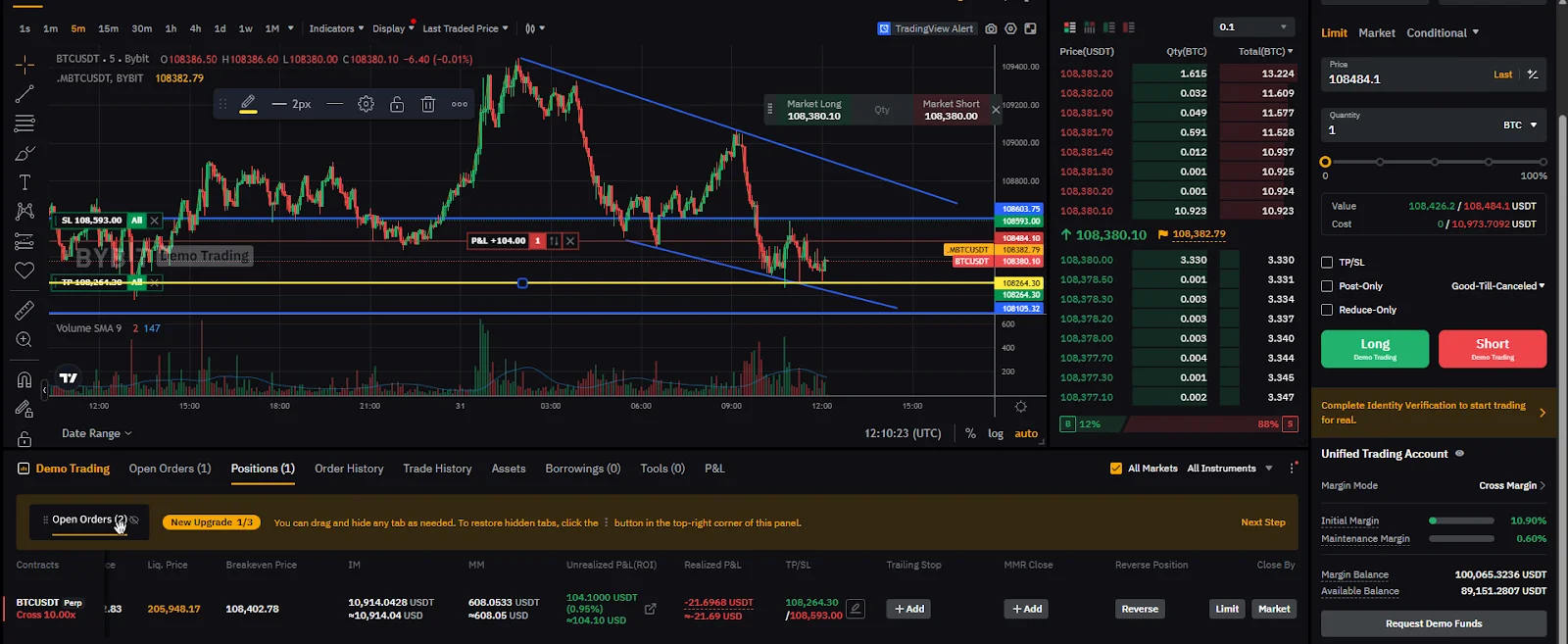Toggle fullscreen chart mode
The height and width of the screenshot is (644, 1568).
[x=1030, y=28]
